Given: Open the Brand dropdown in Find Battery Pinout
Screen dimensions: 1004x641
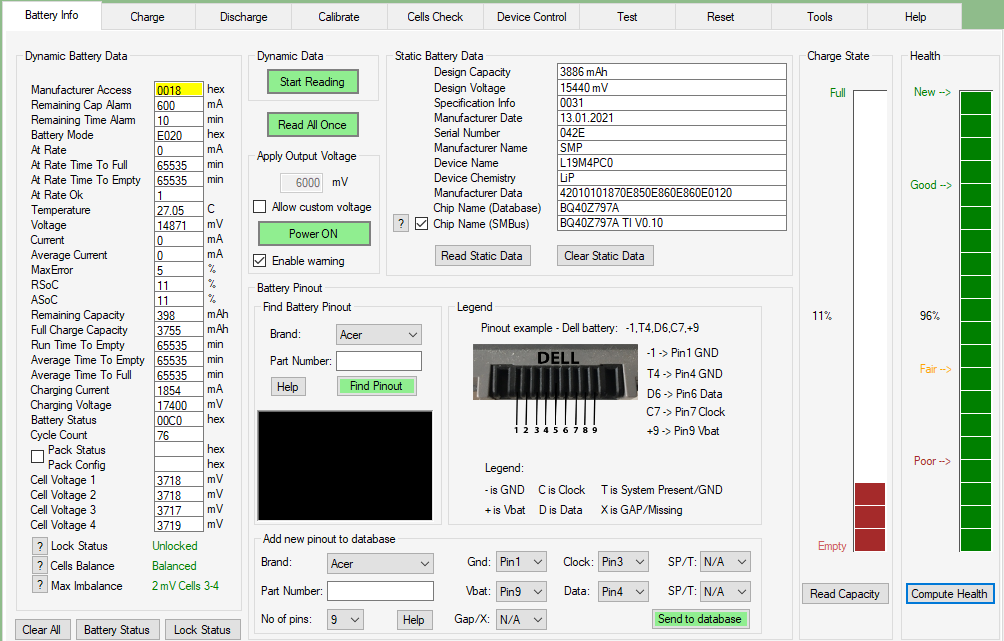Looking at the screenshot, I should click(378, 335).
